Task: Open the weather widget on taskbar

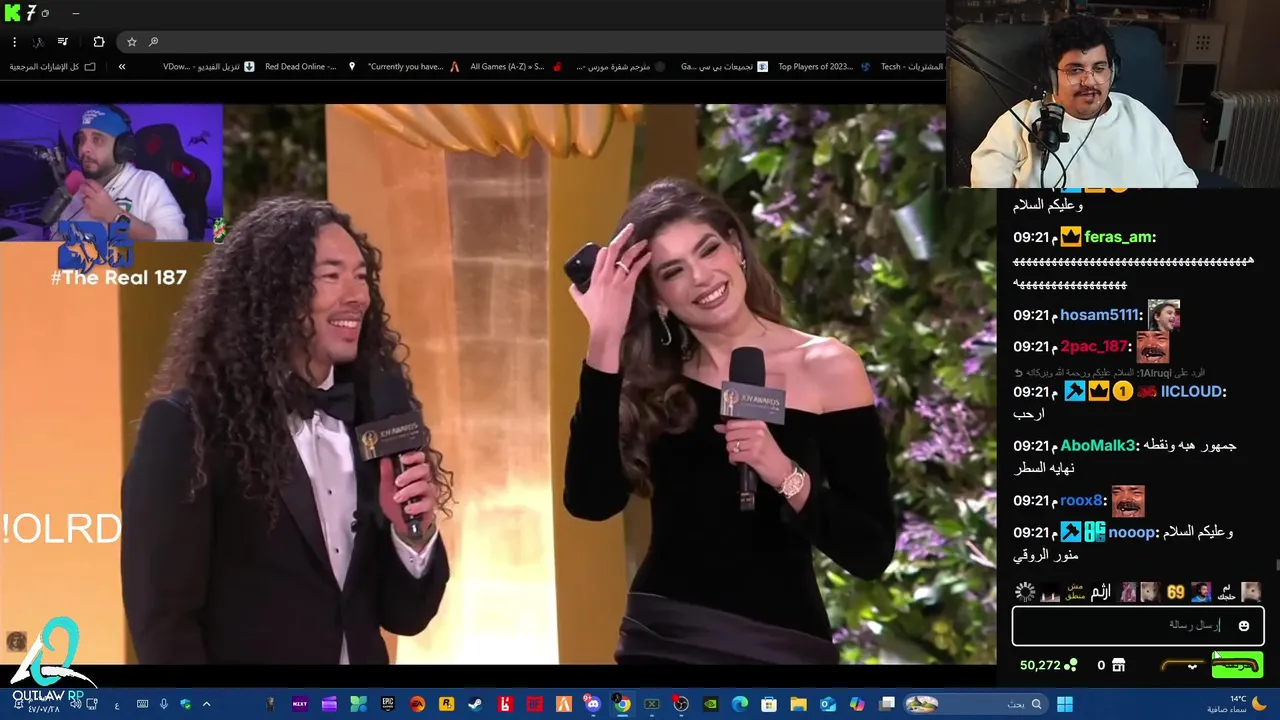Action: [1239, 704]
